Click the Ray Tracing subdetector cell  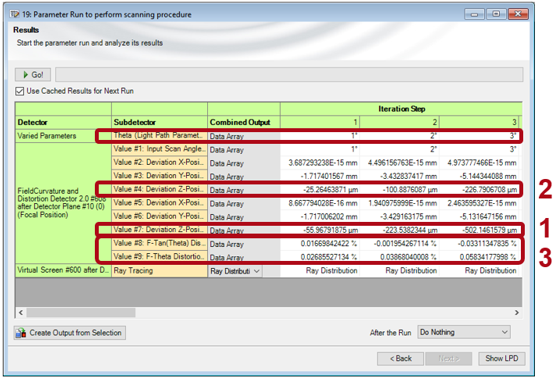pos(159,271)
